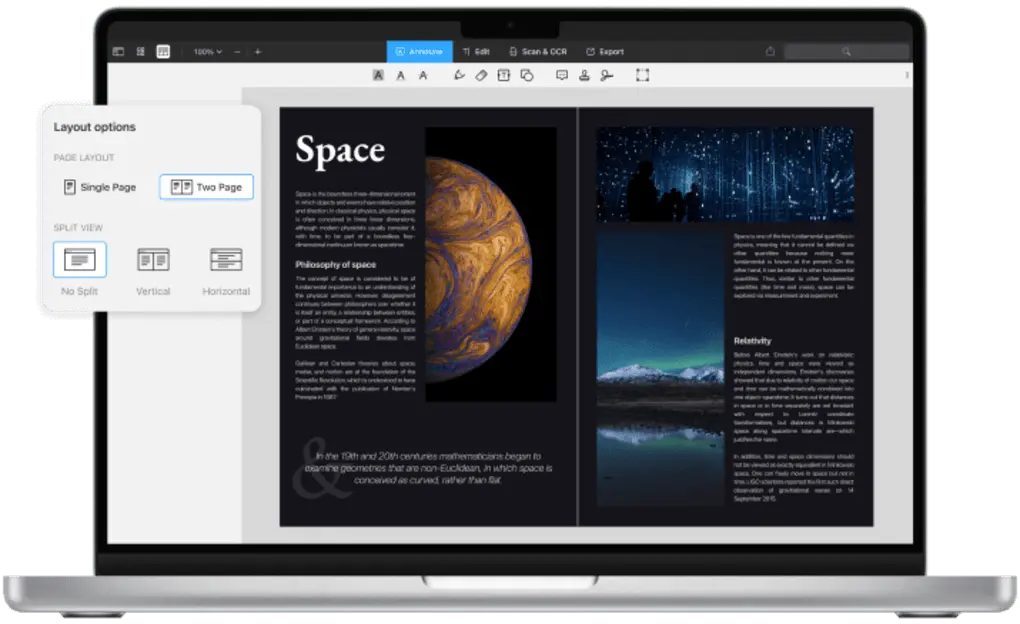The width and height of the screenshot is (1020, 624).
Task: Activate the eraser tool
Action: coord(481,75)
